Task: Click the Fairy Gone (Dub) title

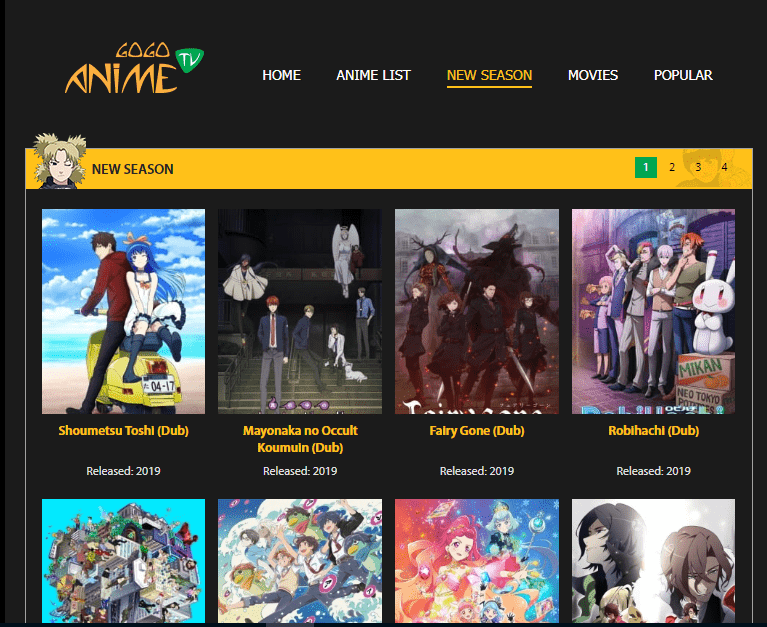Action: tap(477, 431)
